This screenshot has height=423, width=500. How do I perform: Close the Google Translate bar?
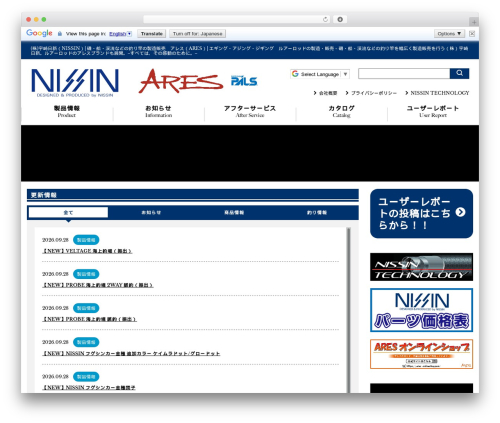tap(472, 34)
